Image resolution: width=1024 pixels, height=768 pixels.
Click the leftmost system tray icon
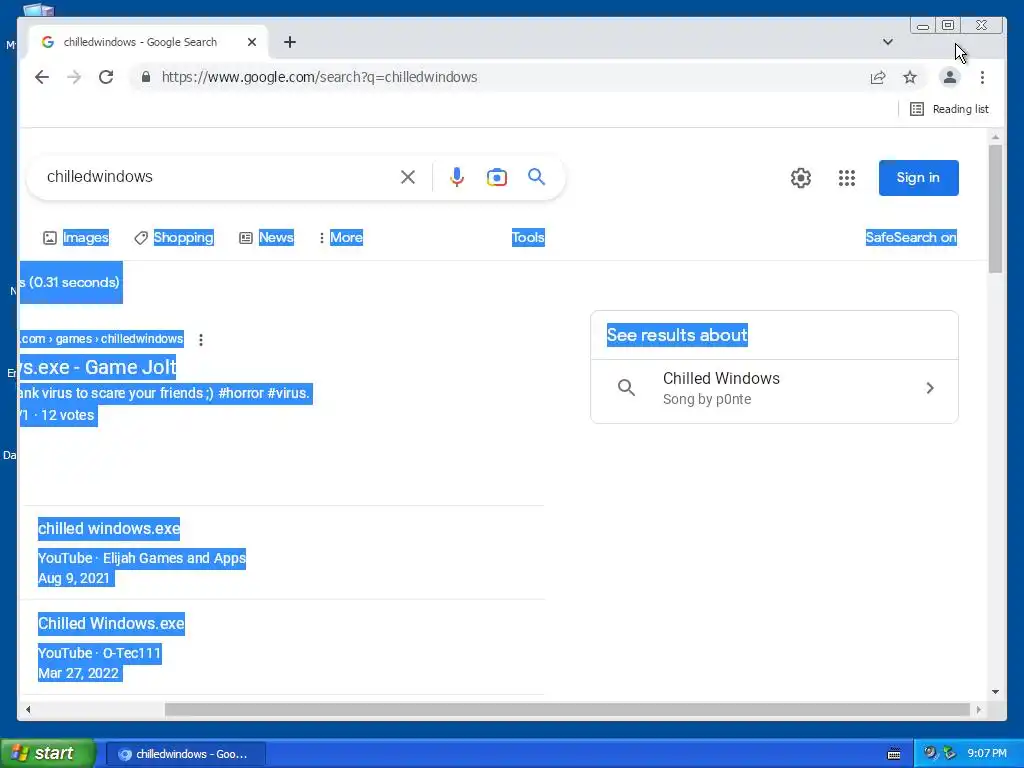(x=930, y=754)
